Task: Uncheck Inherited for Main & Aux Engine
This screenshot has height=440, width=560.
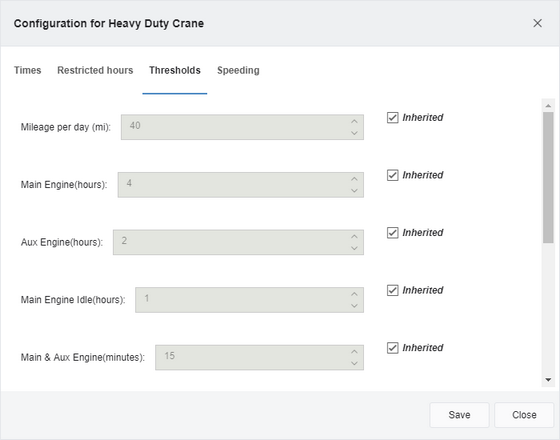Action: click(392, 348)
